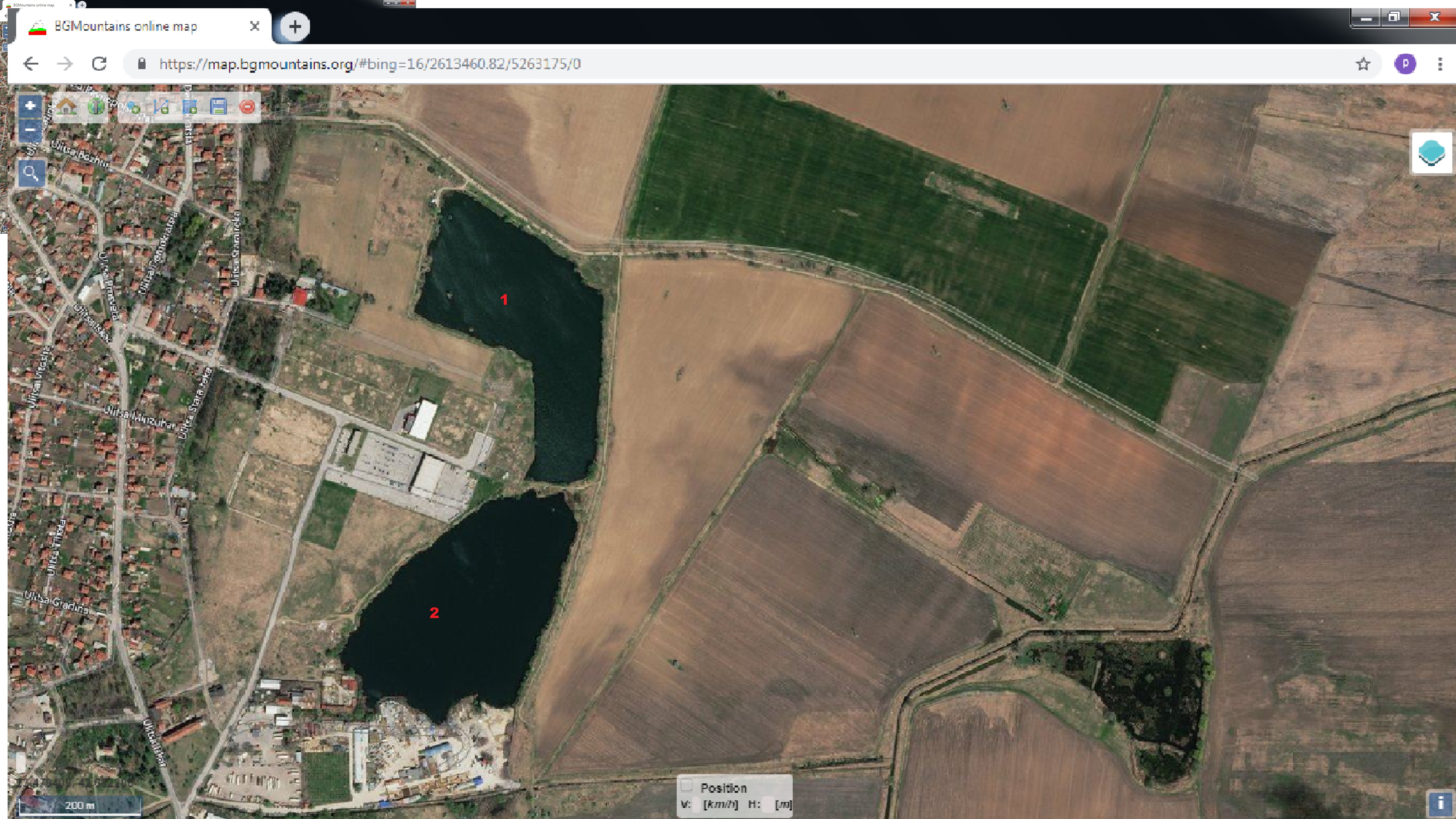Open the Chrome three-dot menu
This screenshot has width=1456, height=819.
coord(1440,64)
